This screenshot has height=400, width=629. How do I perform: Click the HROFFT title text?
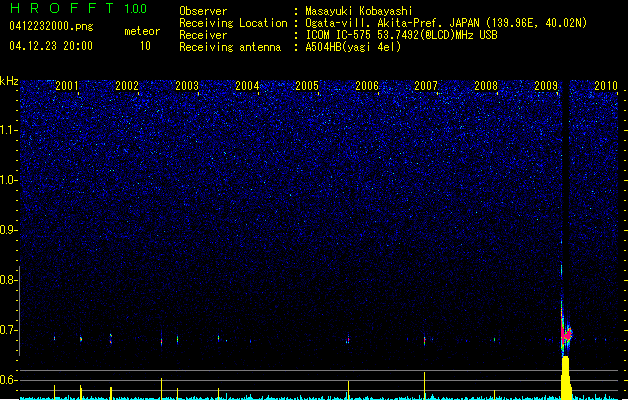tap(62, 8)
